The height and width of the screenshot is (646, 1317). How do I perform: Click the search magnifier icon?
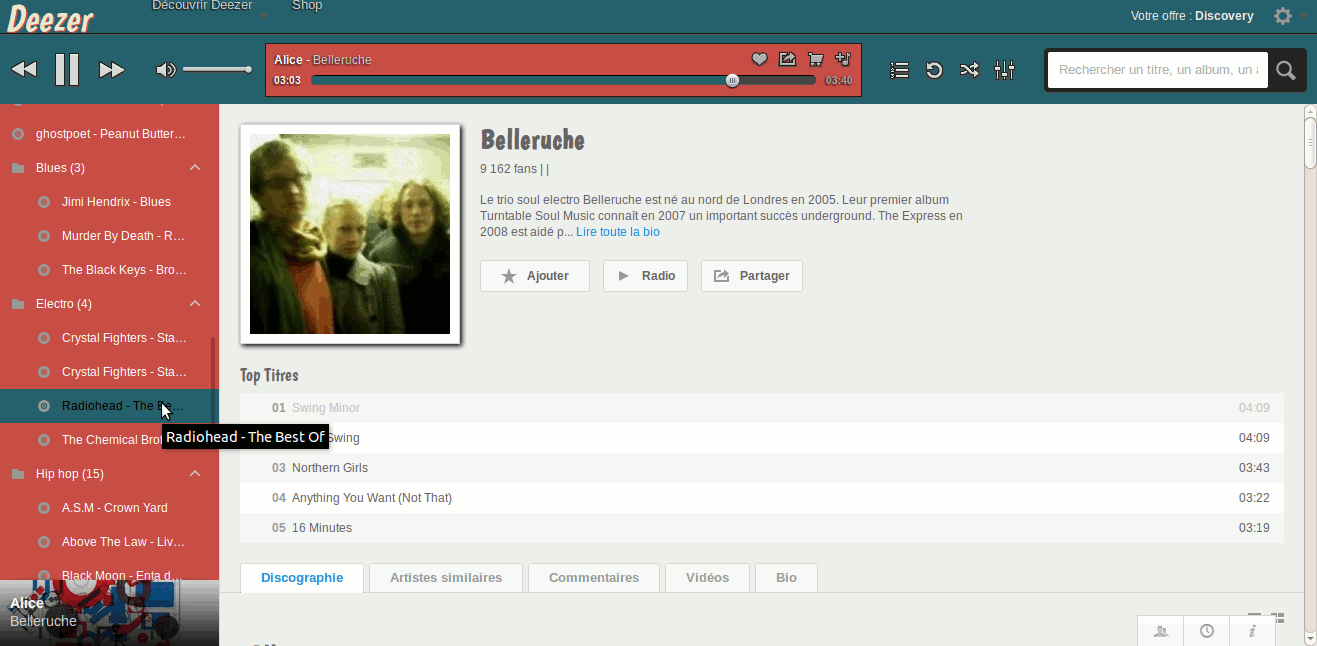click(x=1285, y=69)
